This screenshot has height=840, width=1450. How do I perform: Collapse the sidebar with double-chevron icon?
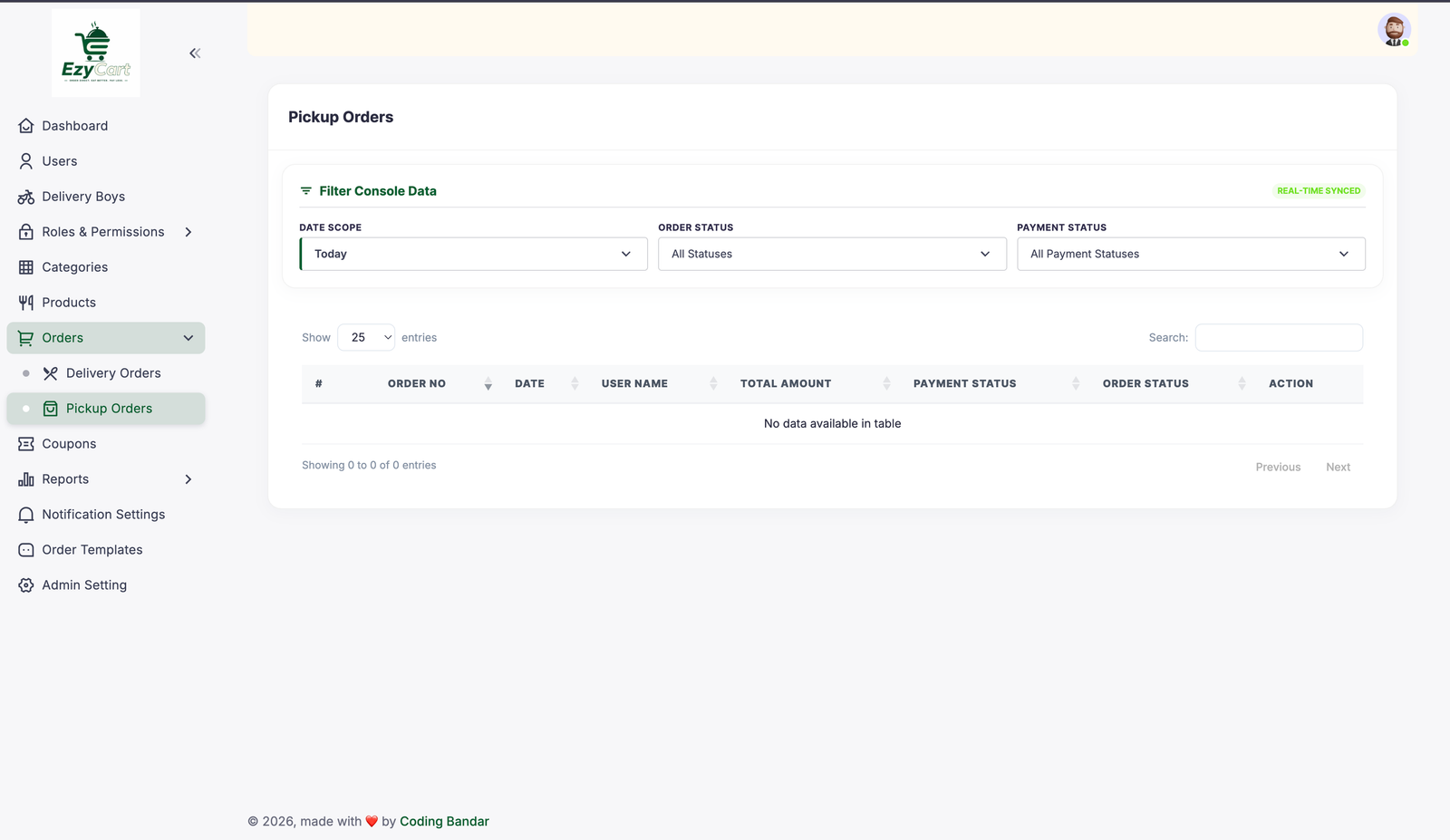click(x=195, y=53)
